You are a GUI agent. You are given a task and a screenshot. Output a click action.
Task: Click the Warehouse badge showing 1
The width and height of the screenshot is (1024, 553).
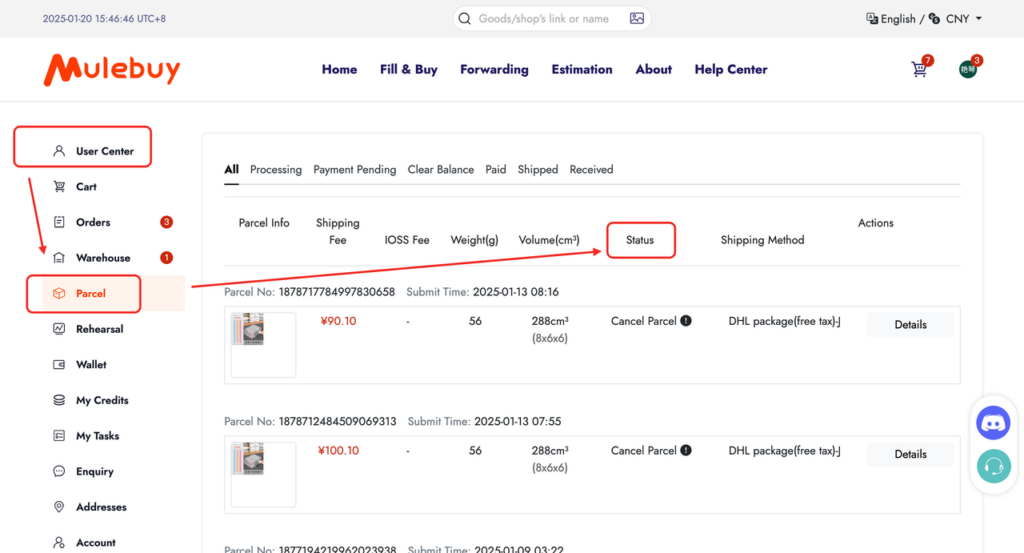click(x=167, y=257)
